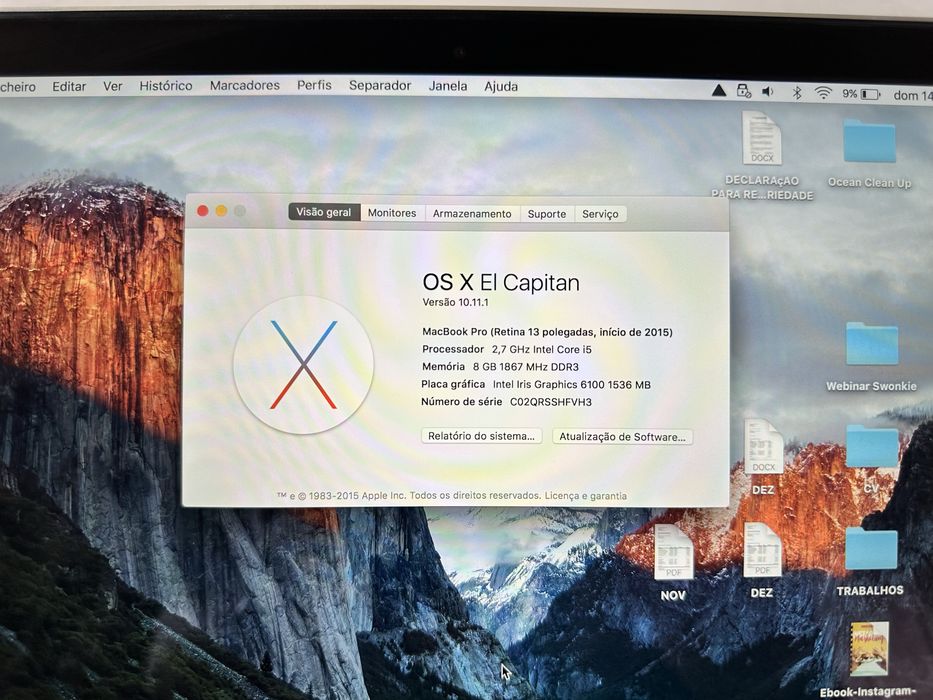933x700 pixels.
Task: Click the Relatório do sistema button
Action: point(481,436)
